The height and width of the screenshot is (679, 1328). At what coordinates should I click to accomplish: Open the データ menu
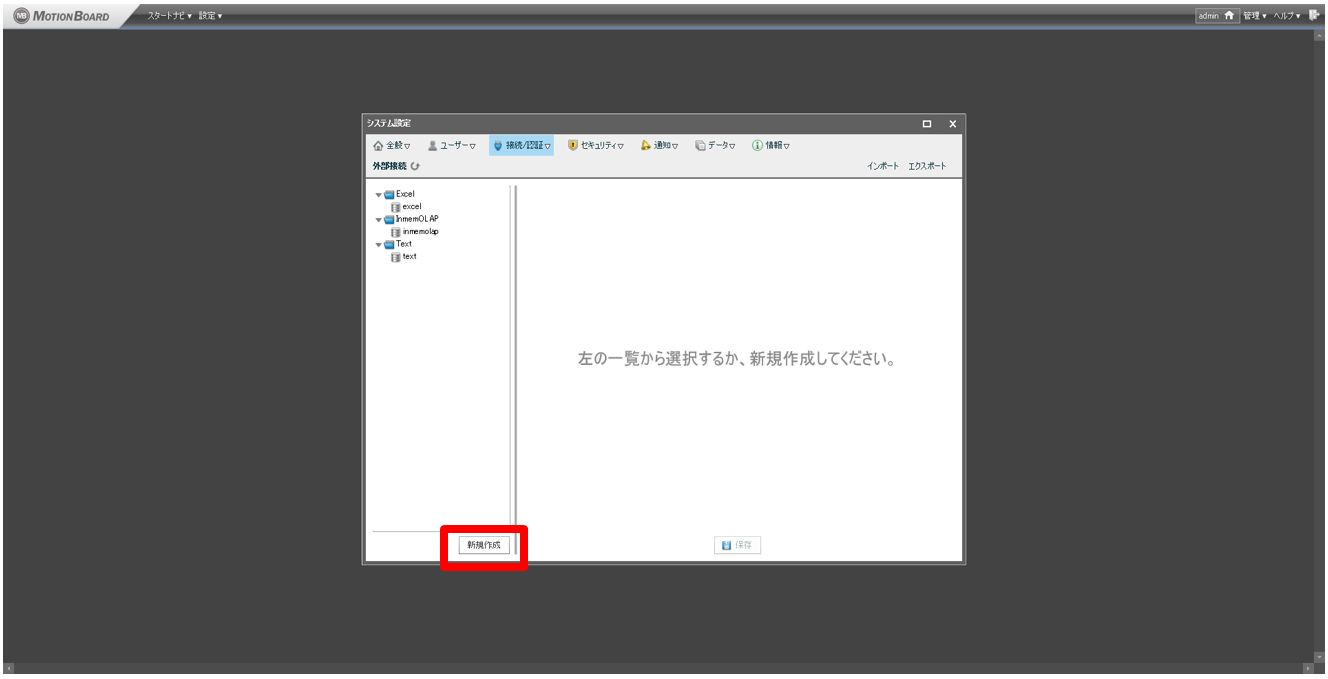(715, 146)
